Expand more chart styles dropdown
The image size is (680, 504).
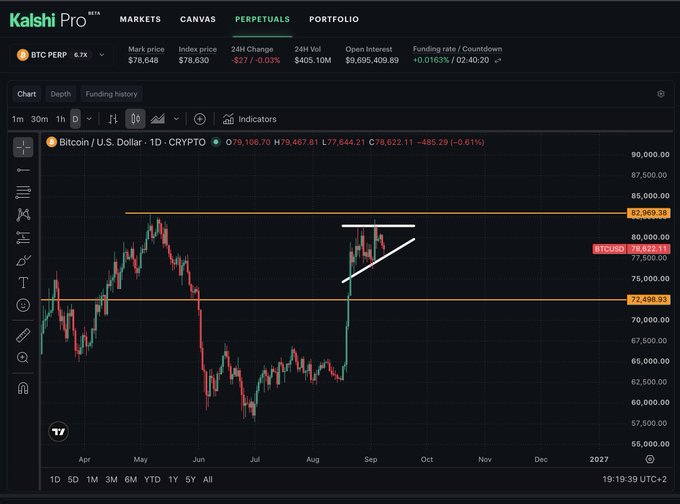click(x=176, y=119)
